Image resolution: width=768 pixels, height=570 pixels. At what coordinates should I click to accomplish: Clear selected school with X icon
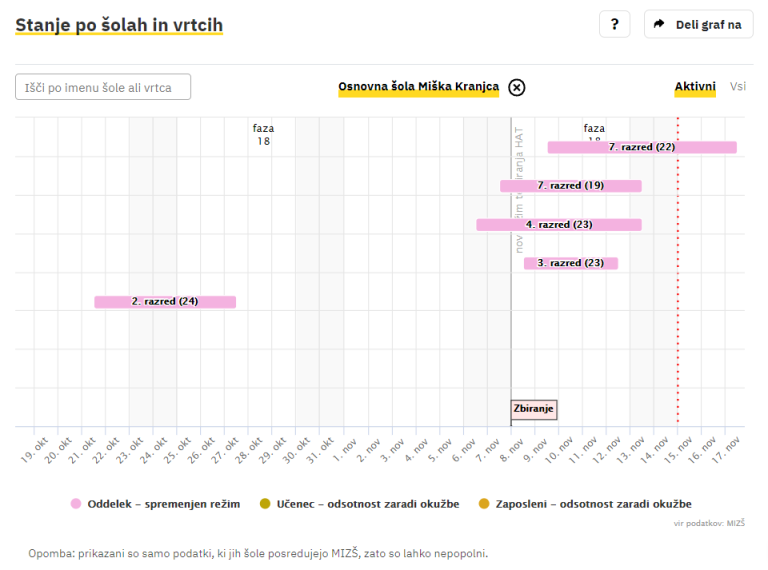516,87
